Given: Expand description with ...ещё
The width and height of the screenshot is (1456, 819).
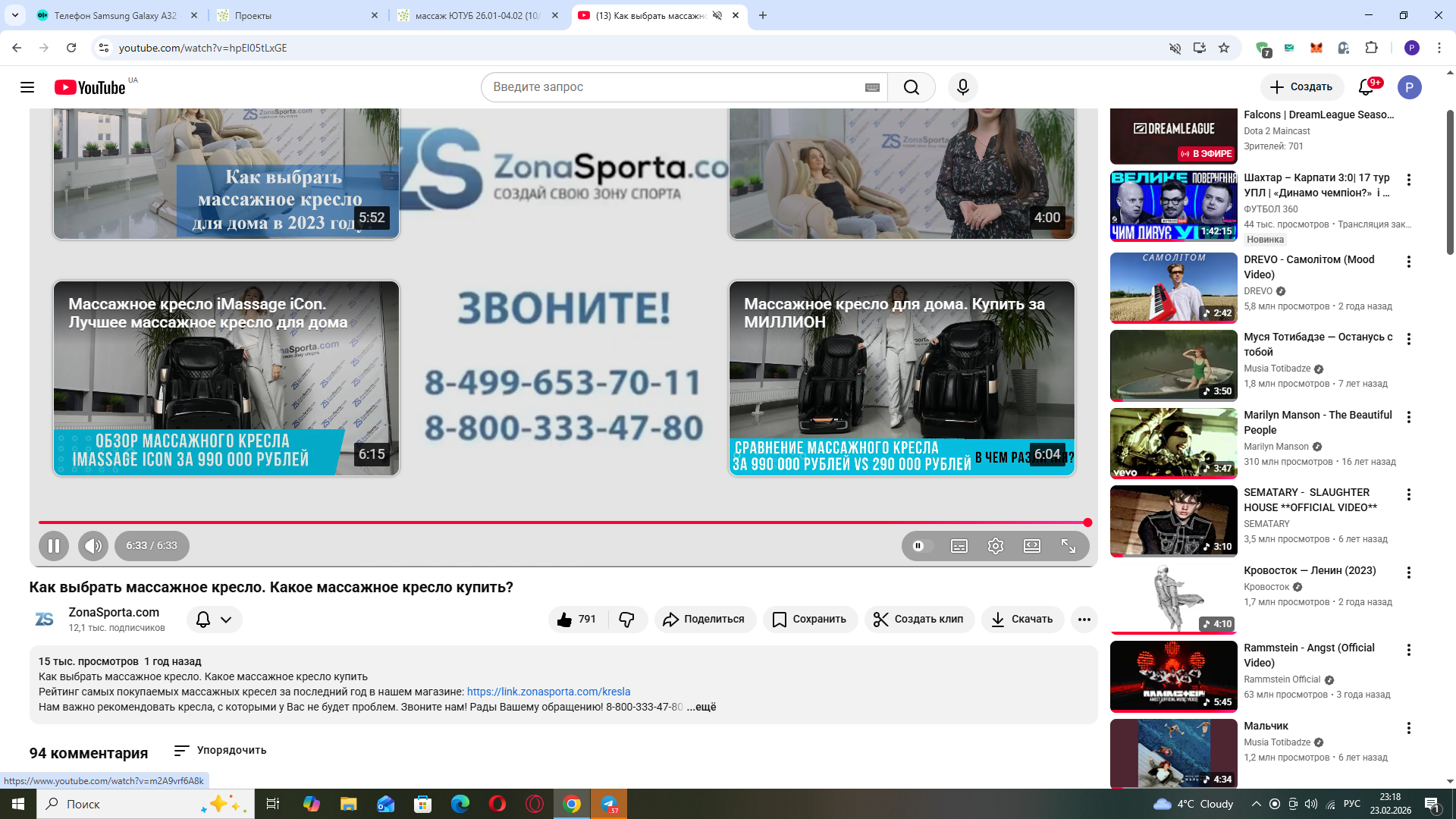Looking at the screenshot, I should 701,707.
